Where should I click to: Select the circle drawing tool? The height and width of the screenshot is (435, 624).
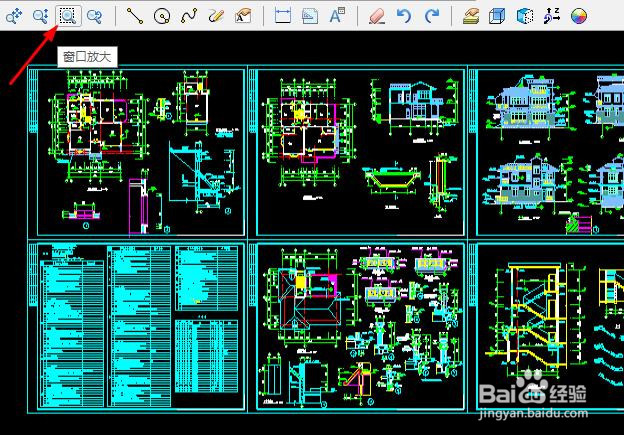(x=162, y=16)
